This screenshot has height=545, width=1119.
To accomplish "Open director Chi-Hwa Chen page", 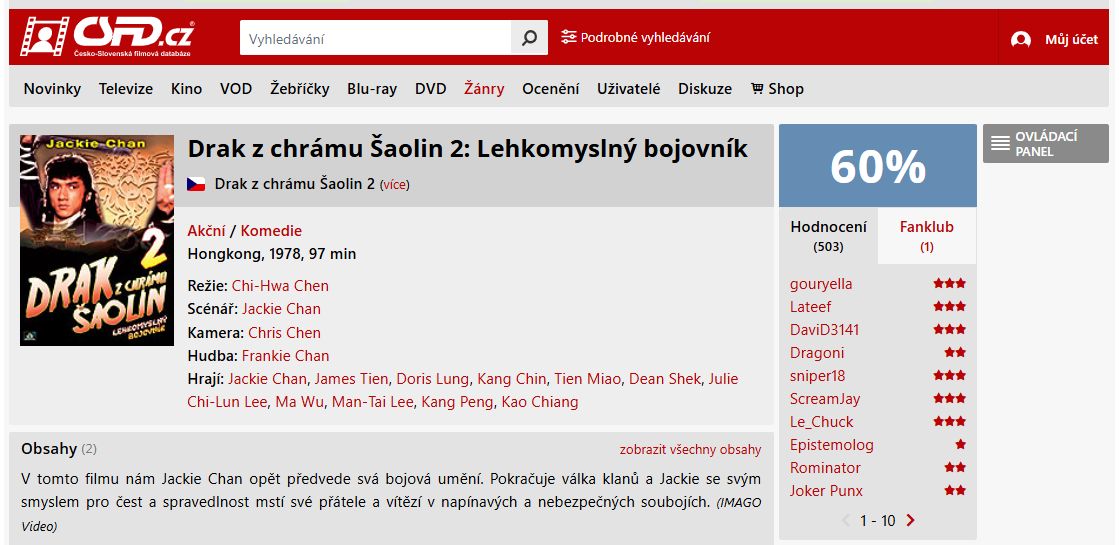I will click(280, 286).
